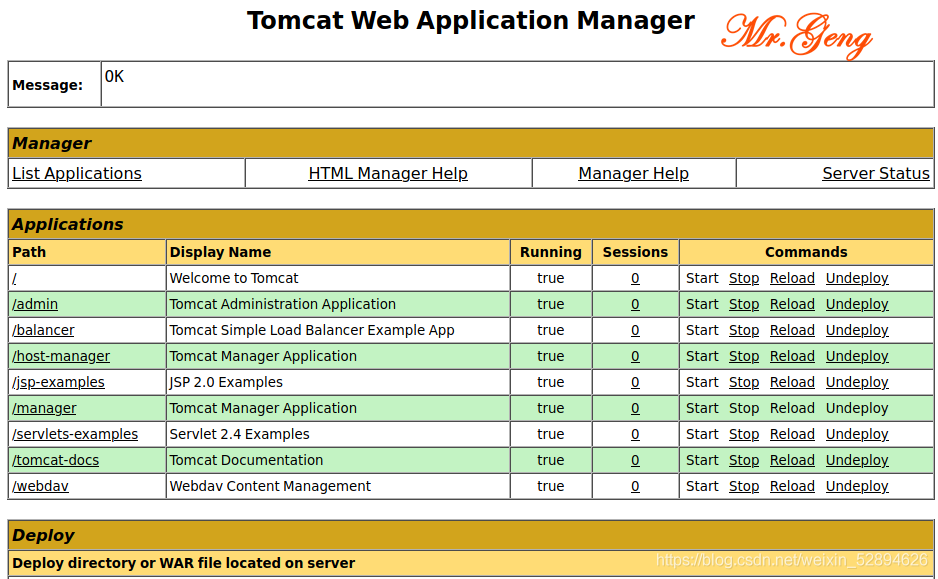Click the 'Tomcat Administration Application' display name

(x=282, y=304)
